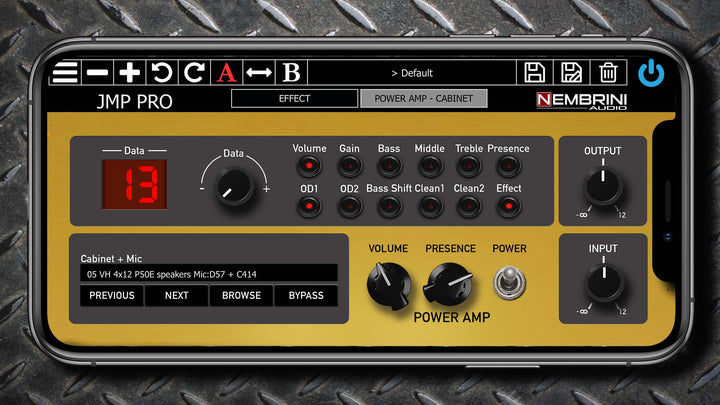Screen dimensions: 720x405
Task: Undo the last change
Action: (x=162, y=73)
